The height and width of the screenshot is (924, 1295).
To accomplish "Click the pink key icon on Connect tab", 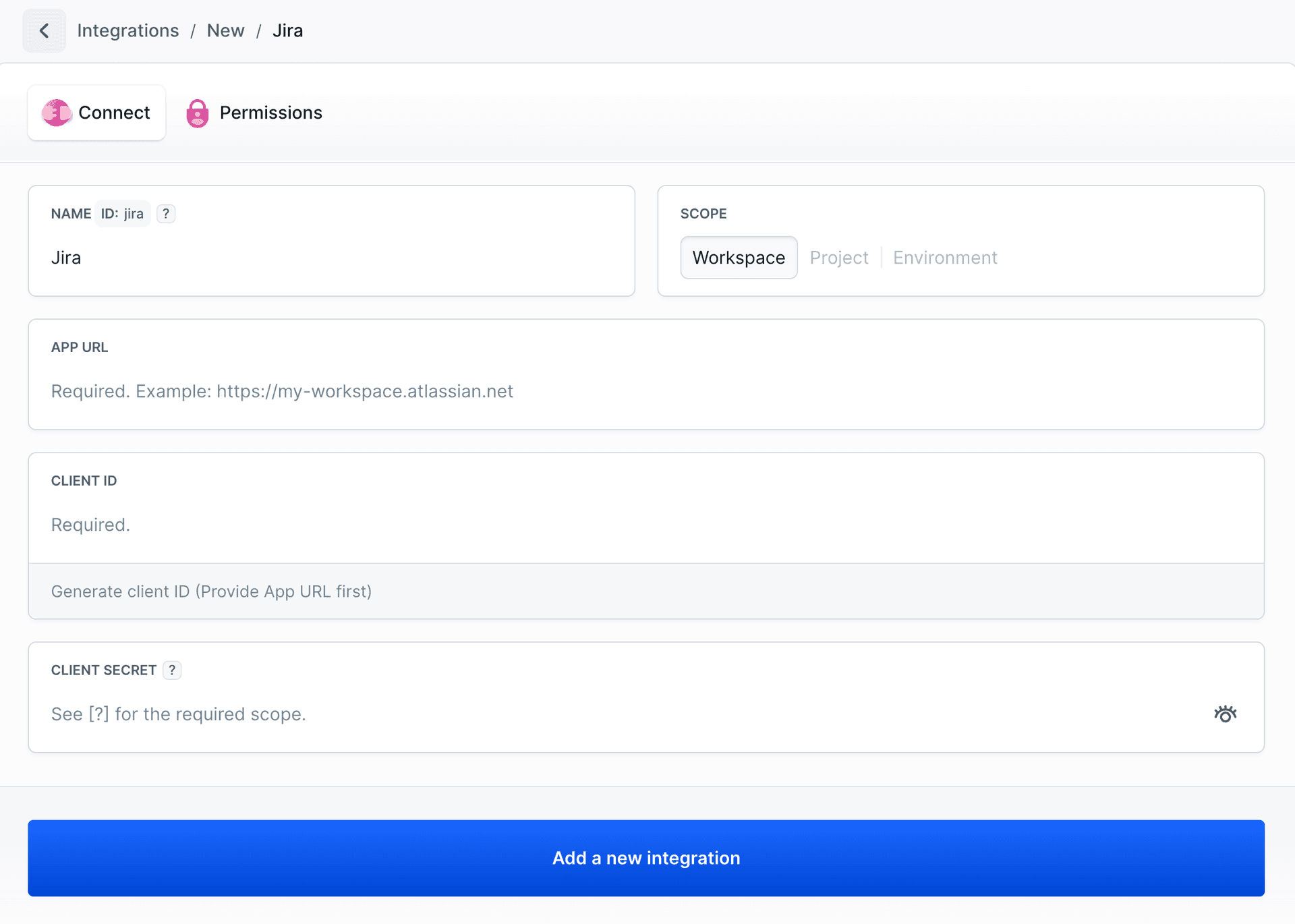I will tap(57, 113).
